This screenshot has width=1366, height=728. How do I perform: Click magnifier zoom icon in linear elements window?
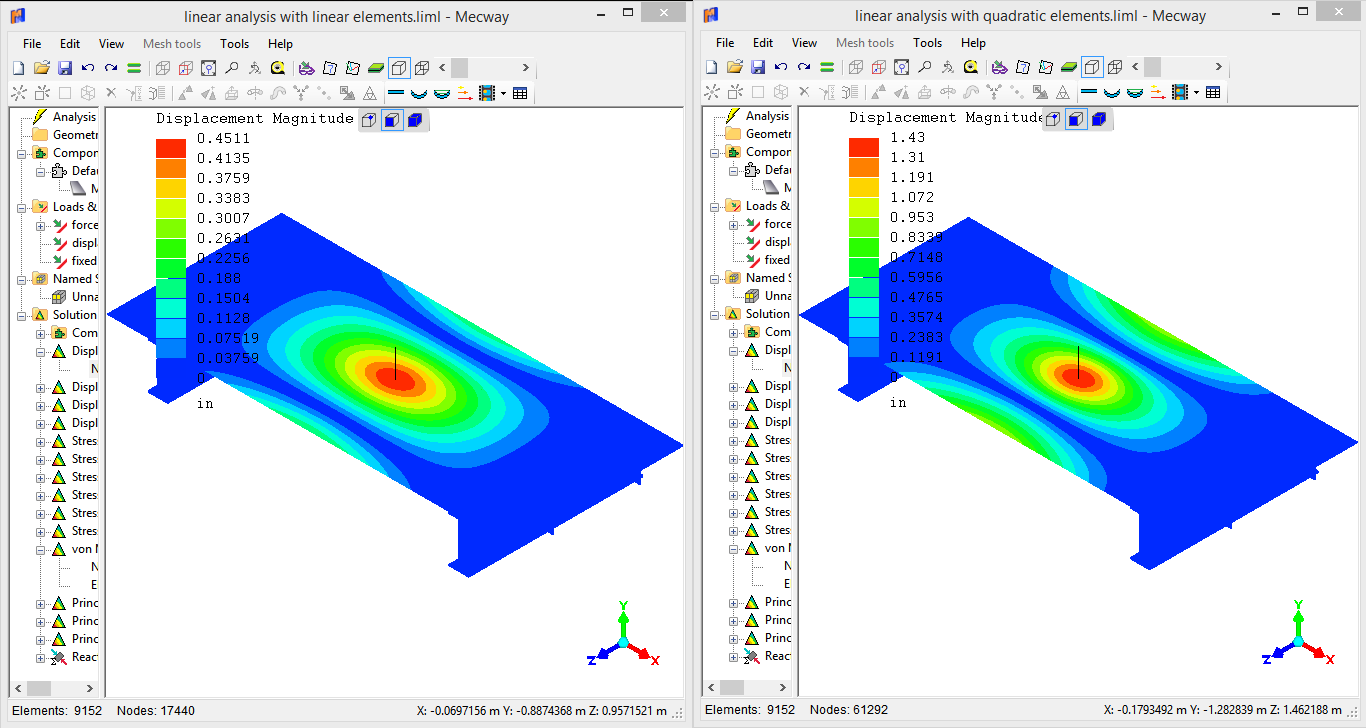point(231,68)
